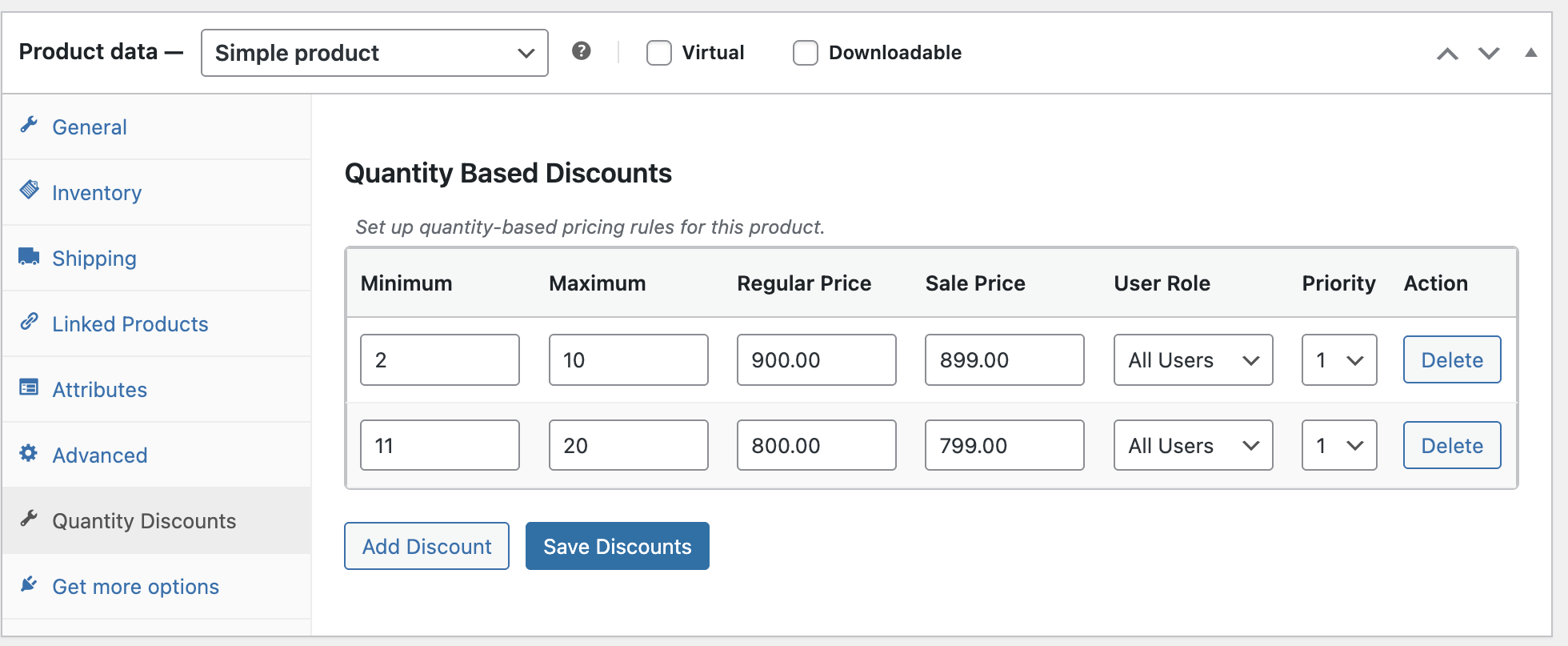The image size is (1568, 646).
Task: Enable the Virtual checkbox
Action: click(x=658, y=53)
